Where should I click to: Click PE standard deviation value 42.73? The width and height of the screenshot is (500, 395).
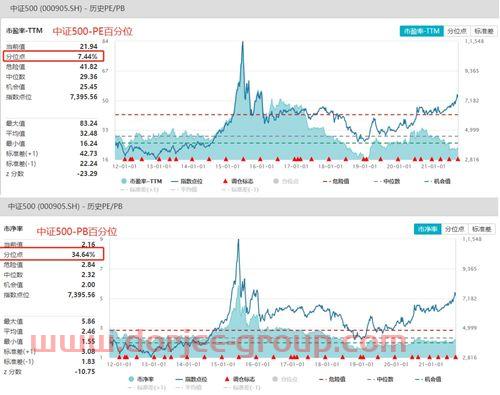coord(89,153)
